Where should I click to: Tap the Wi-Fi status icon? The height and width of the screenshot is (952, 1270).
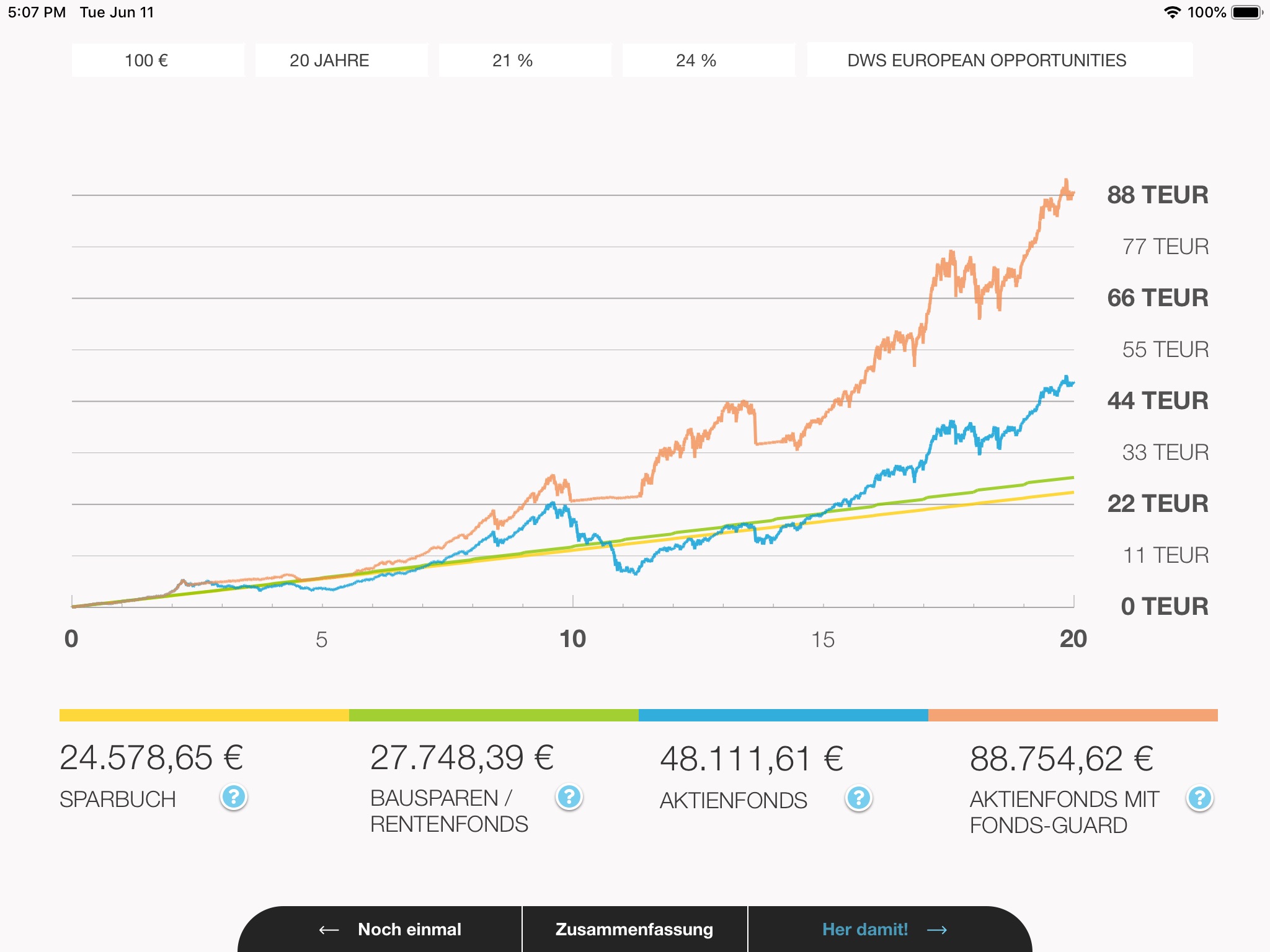tap(1171, 12)
